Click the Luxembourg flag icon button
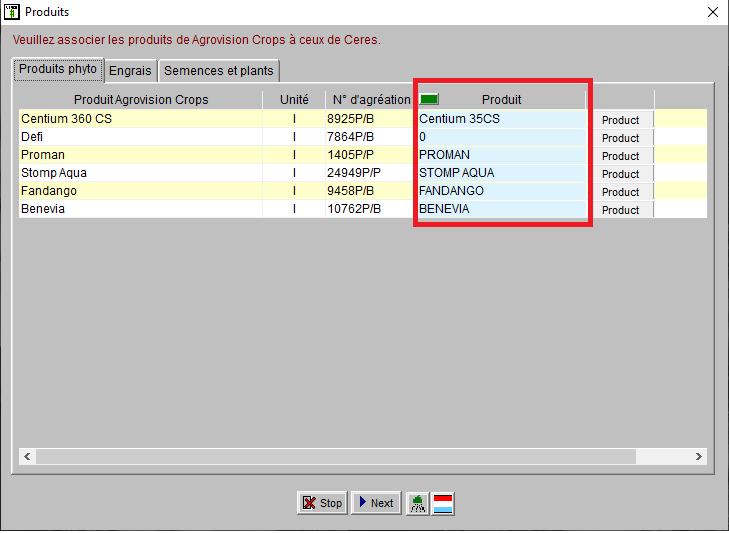The image size is (729, 533). click(x=443, y=503)
